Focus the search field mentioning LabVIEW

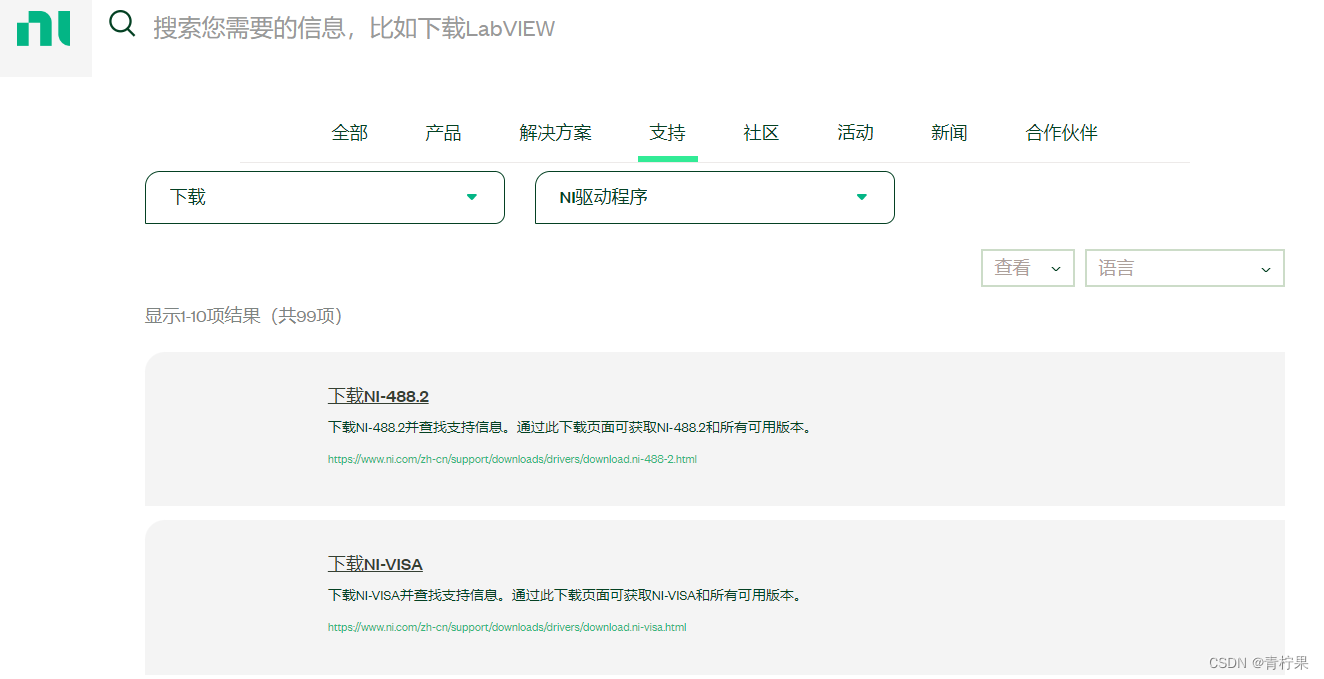click(x=354, y=28)
